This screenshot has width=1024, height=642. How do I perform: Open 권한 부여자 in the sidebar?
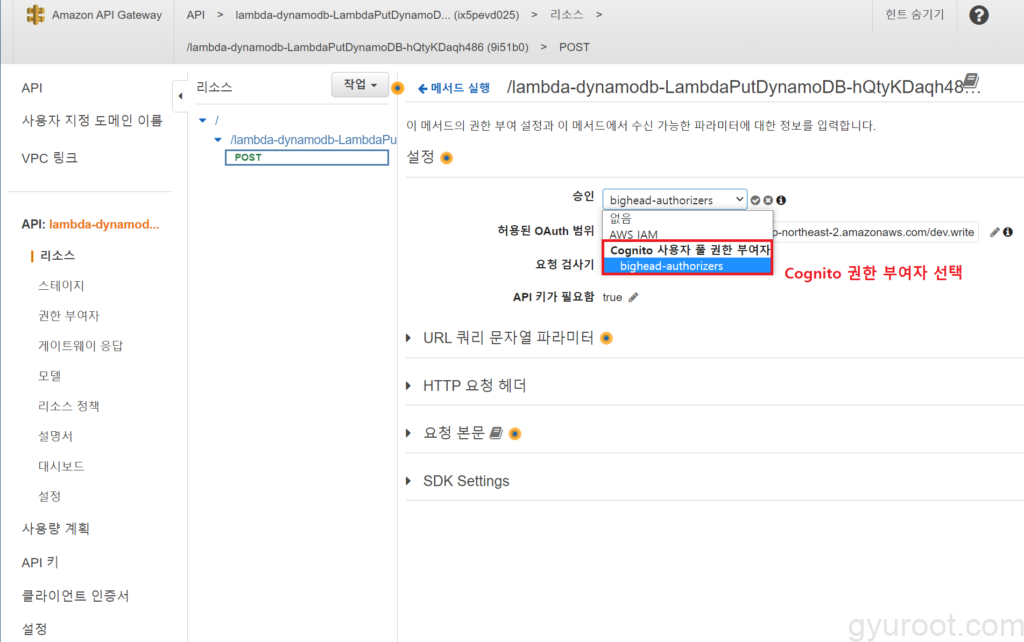68,316
